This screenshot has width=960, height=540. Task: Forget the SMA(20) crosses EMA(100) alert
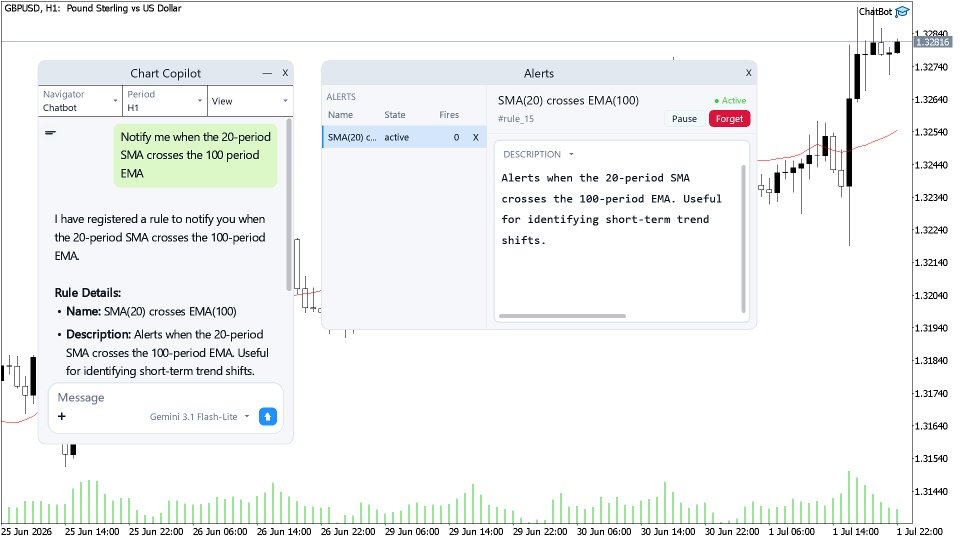(729, 119)
